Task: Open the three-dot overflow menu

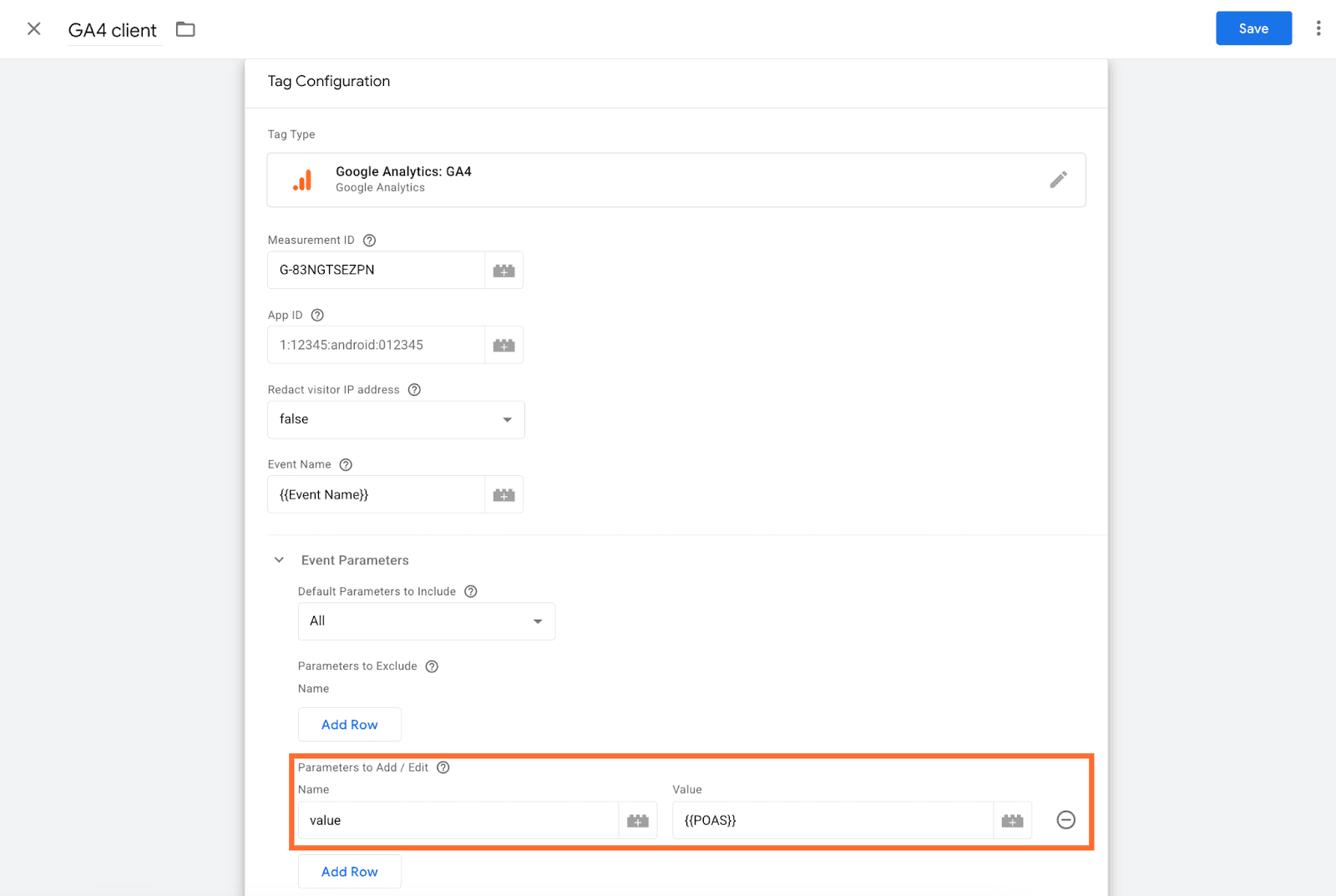Action: pyautogui.click(x=1317, y=28)
